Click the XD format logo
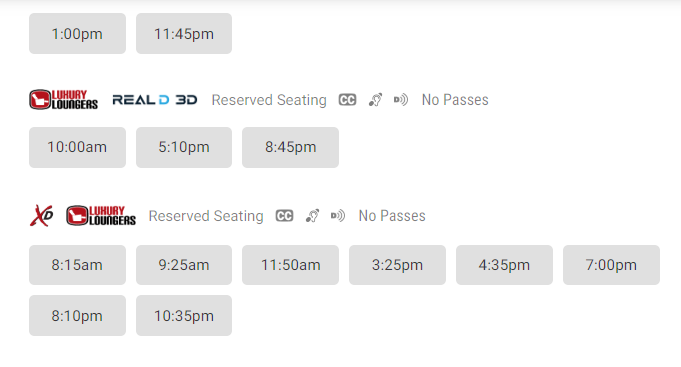The image size is (681, 367). click(42, 216)
